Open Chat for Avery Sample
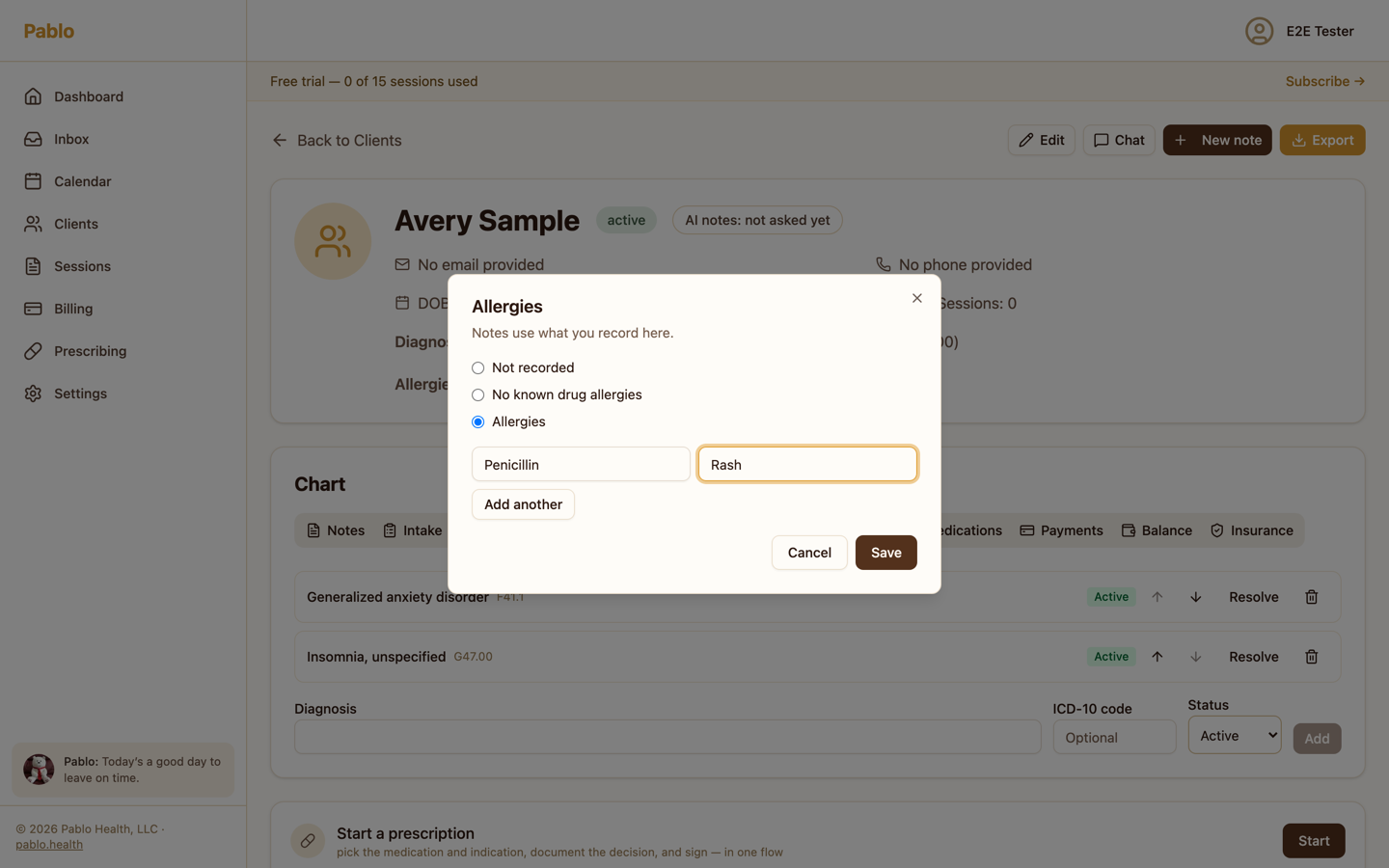Viewport: 1389px width, 868px height. coord(1119,140)
